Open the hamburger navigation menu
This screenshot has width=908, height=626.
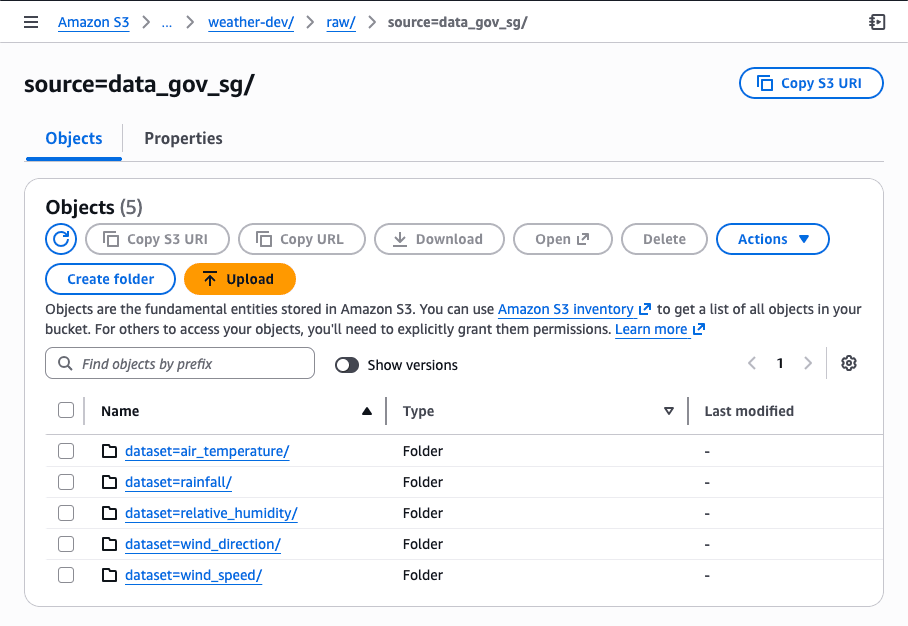(x=31, y=22)
